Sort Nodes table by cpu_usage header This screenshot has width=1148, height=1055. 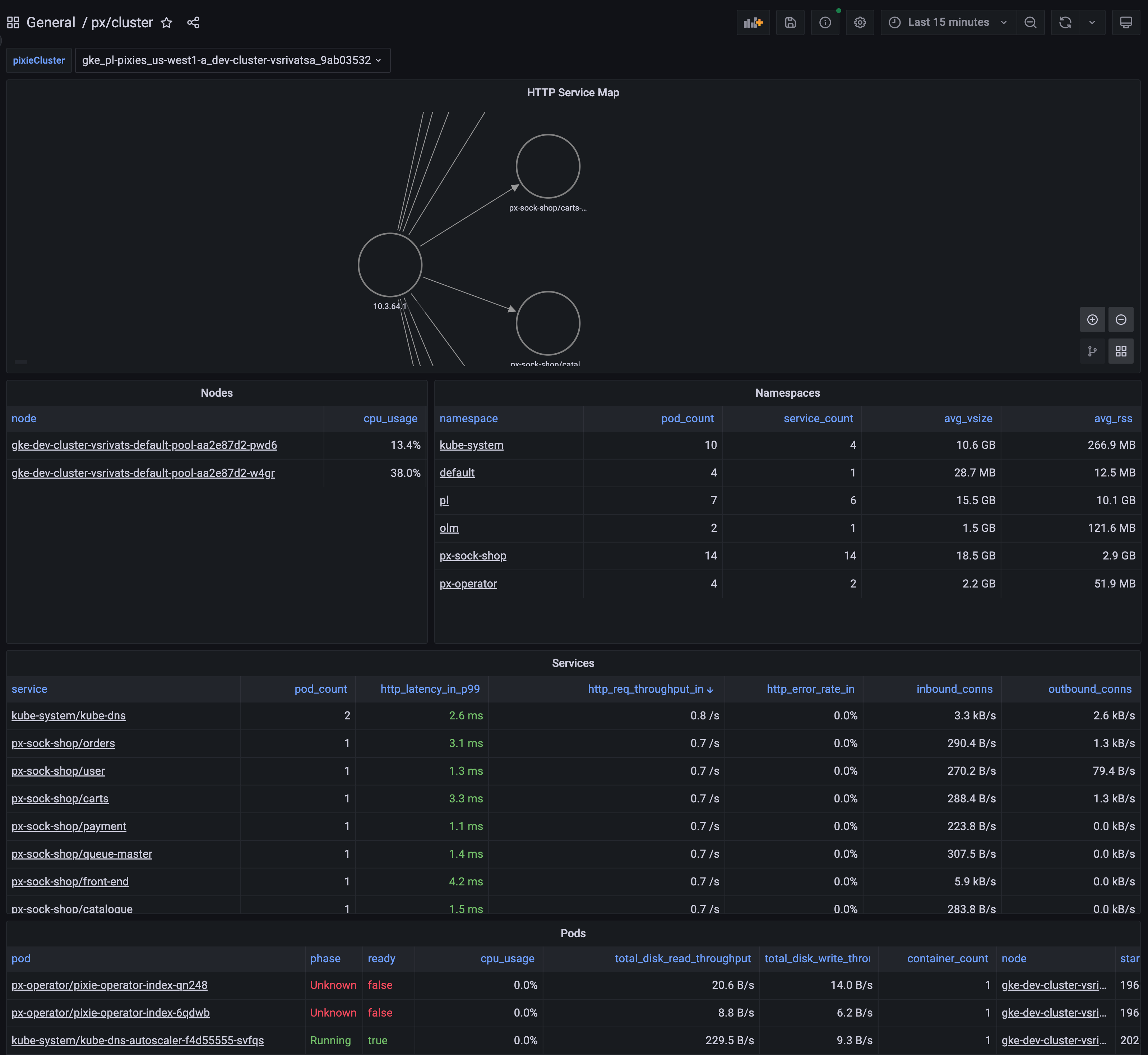pyautogui.click(x=390, y=419)
